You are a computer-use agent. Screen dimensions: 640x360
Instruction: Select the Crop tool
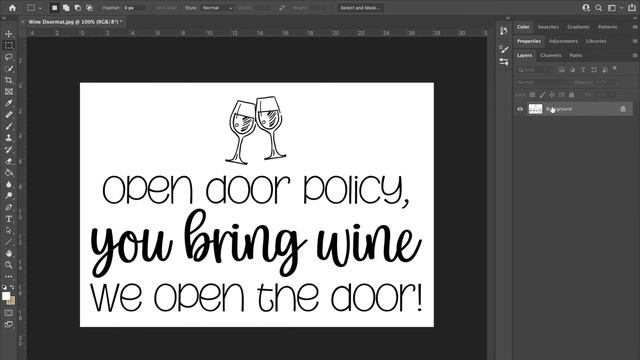coord(9,80)
